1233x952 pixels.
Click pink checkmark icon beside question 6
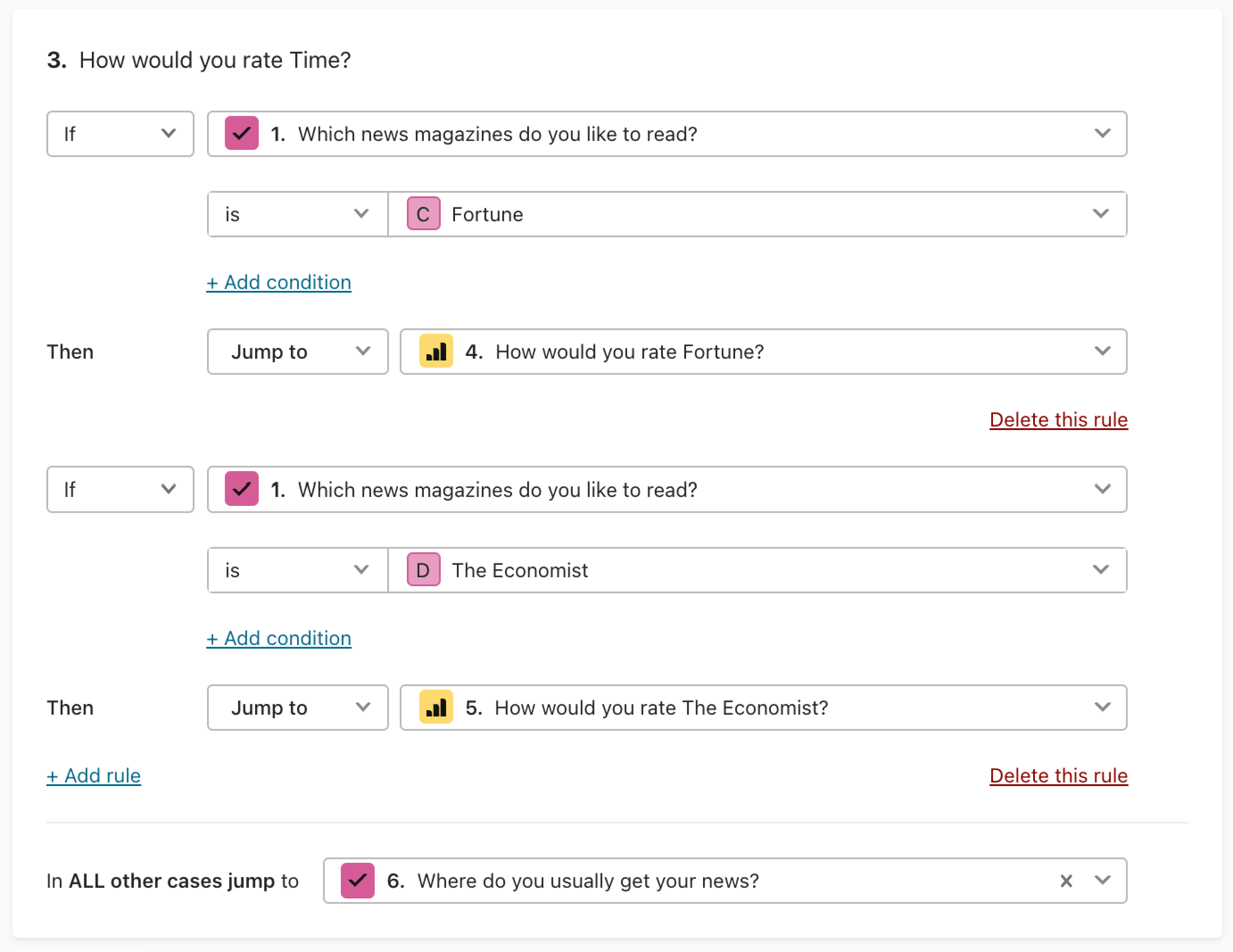coord(357,880)
